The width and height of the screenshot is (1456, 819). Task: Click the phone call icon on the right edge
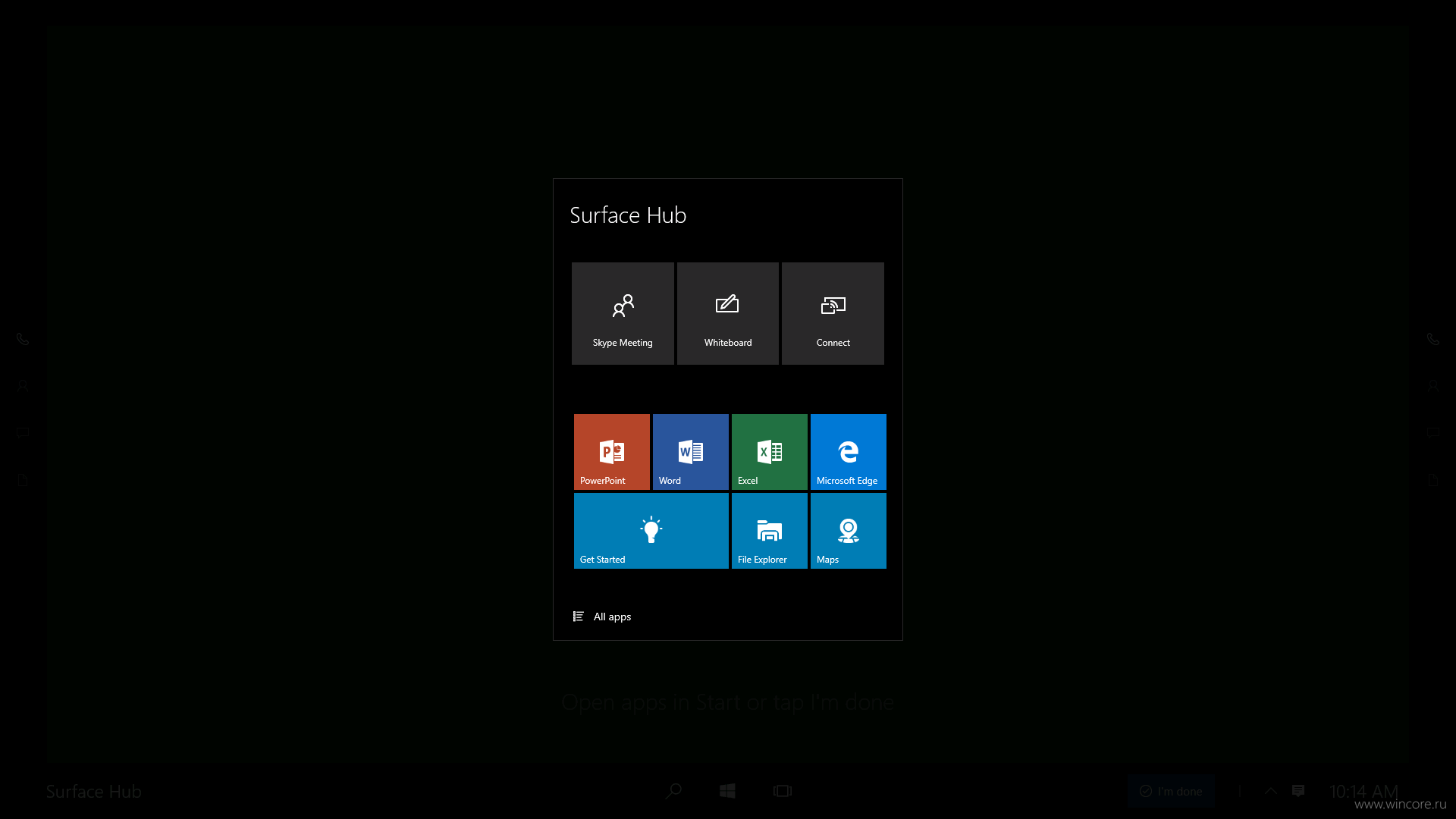tap(1433, 339)
